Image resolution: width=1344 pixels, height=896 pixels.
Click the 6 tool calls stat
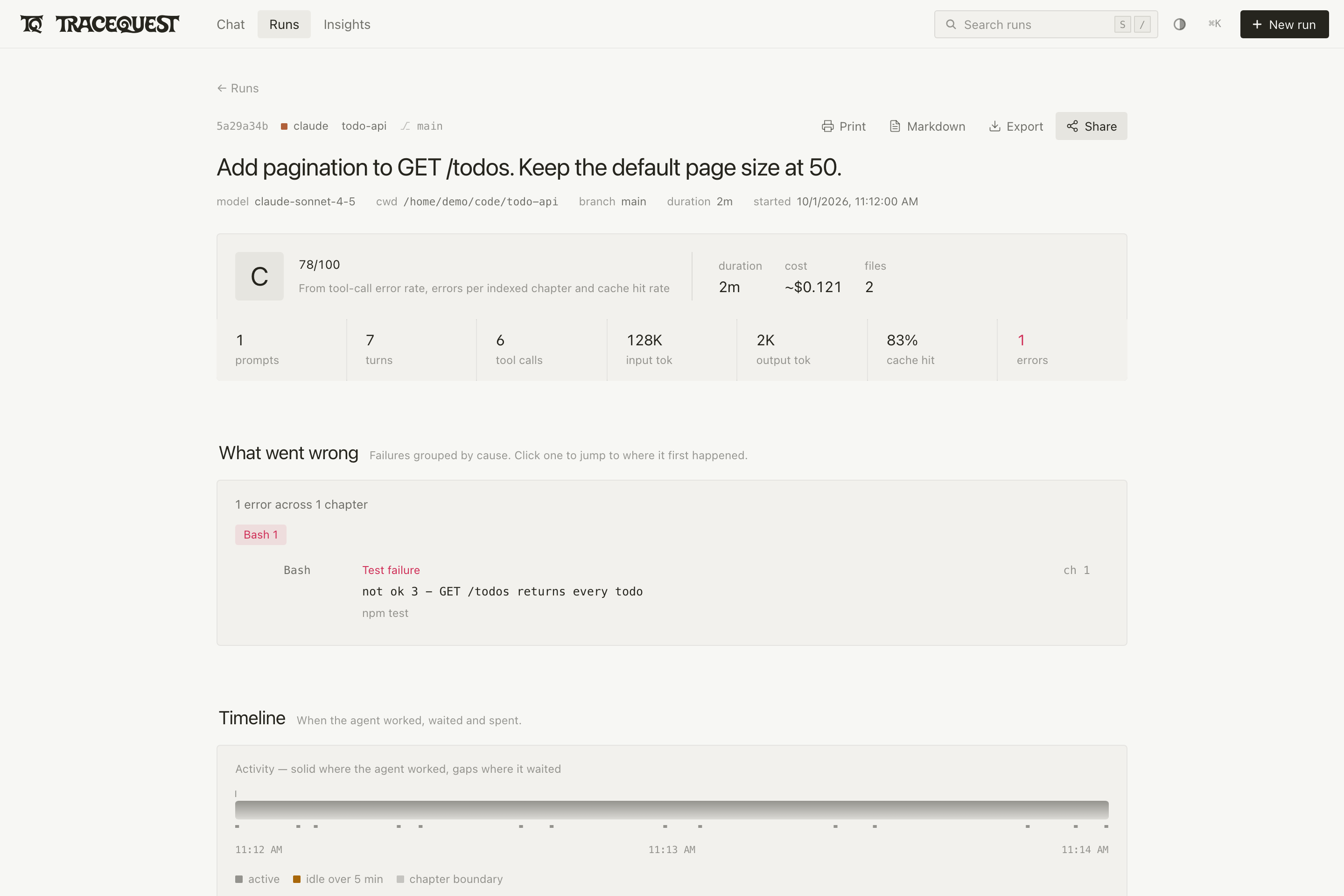pyautogui.click(x=542, y=350)
